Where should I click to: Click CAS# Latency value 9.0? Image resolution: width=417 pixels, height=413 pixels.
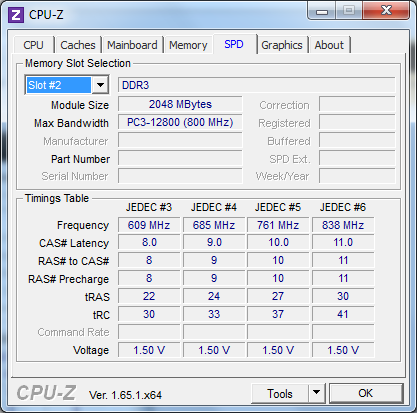(x=214, y=242)
